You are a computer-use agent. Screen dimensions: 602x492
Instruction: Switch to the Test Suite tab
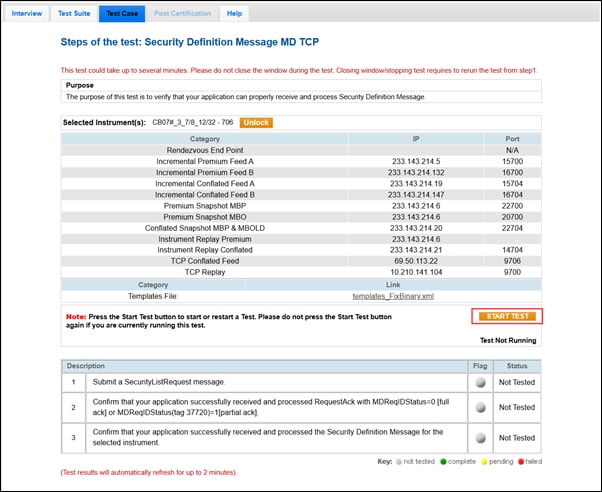[x=75, y=13]
